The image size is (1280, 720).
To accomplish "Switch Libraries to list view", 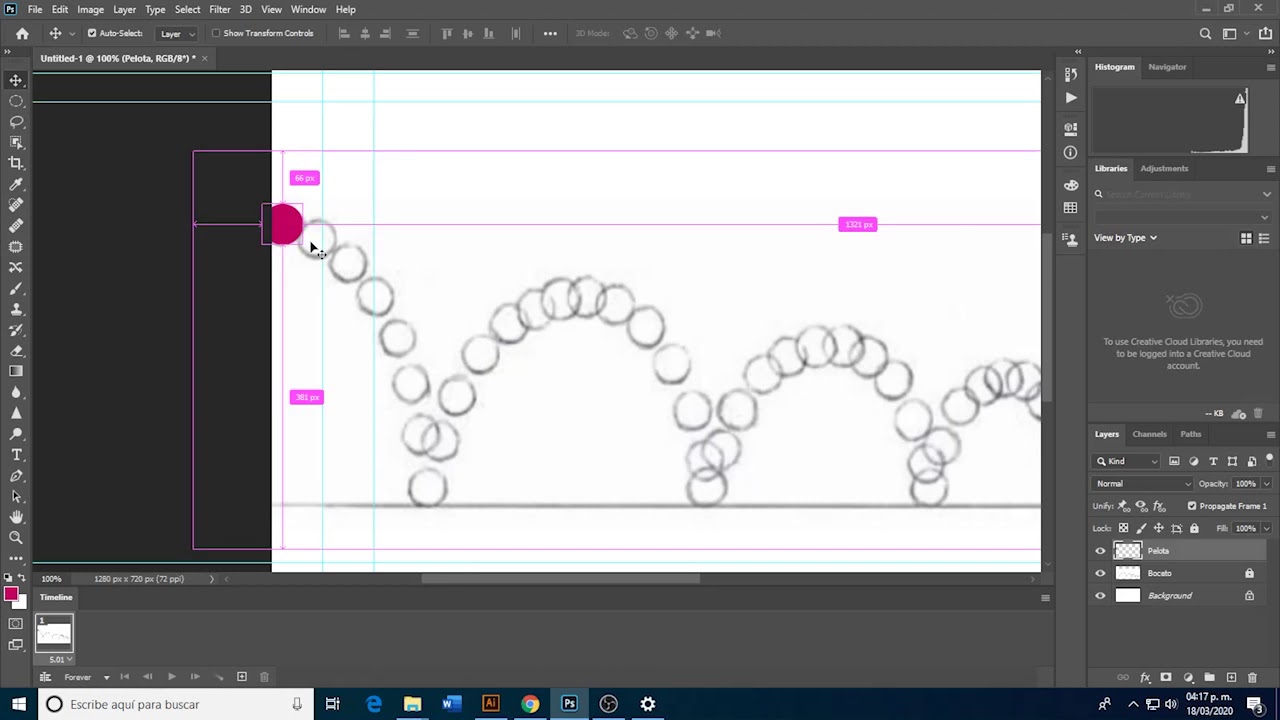I will 1264,238.
